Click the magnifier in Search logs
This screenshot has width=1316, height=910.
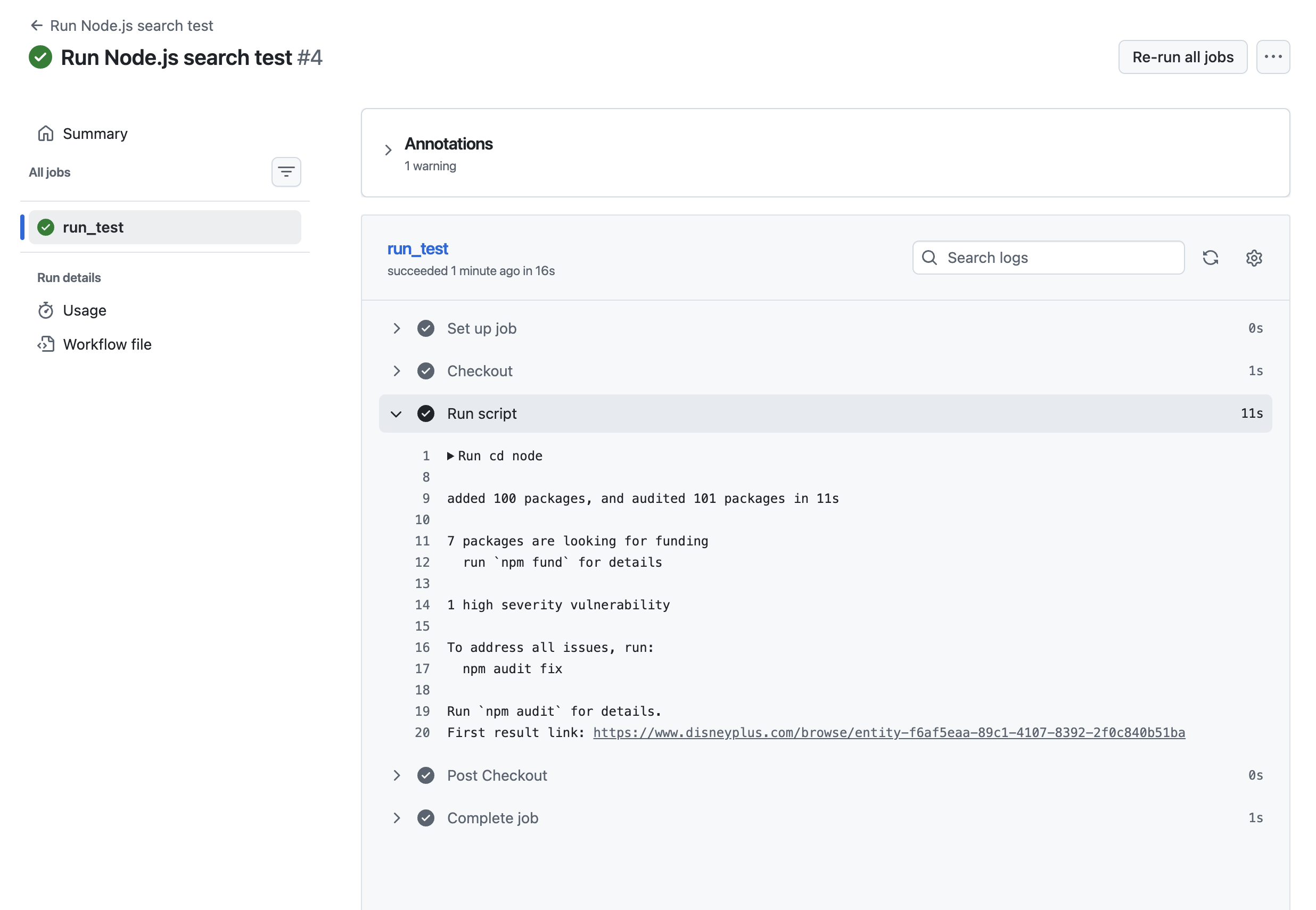pyautogui.click(x=930, y=258)
